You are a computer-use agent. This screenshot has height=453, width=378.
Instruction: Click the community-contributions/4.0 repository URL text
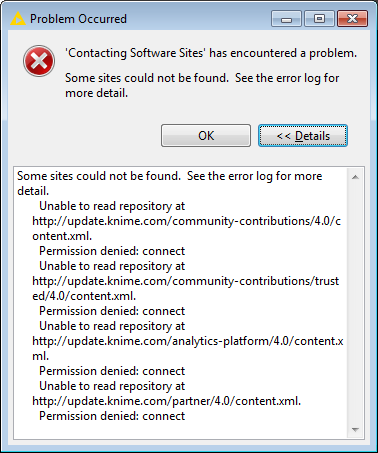tap(186, 228)
